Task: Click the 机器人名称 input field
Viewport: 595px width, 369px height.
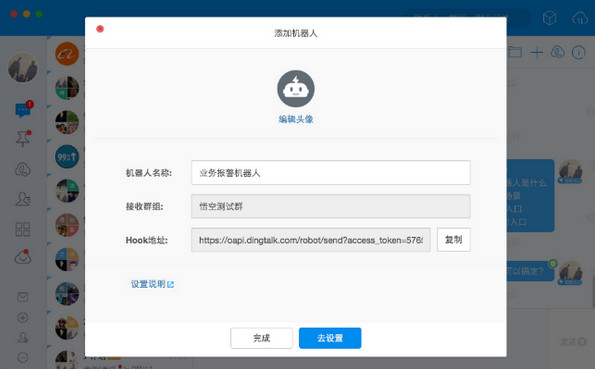Action: coord(331,173)
